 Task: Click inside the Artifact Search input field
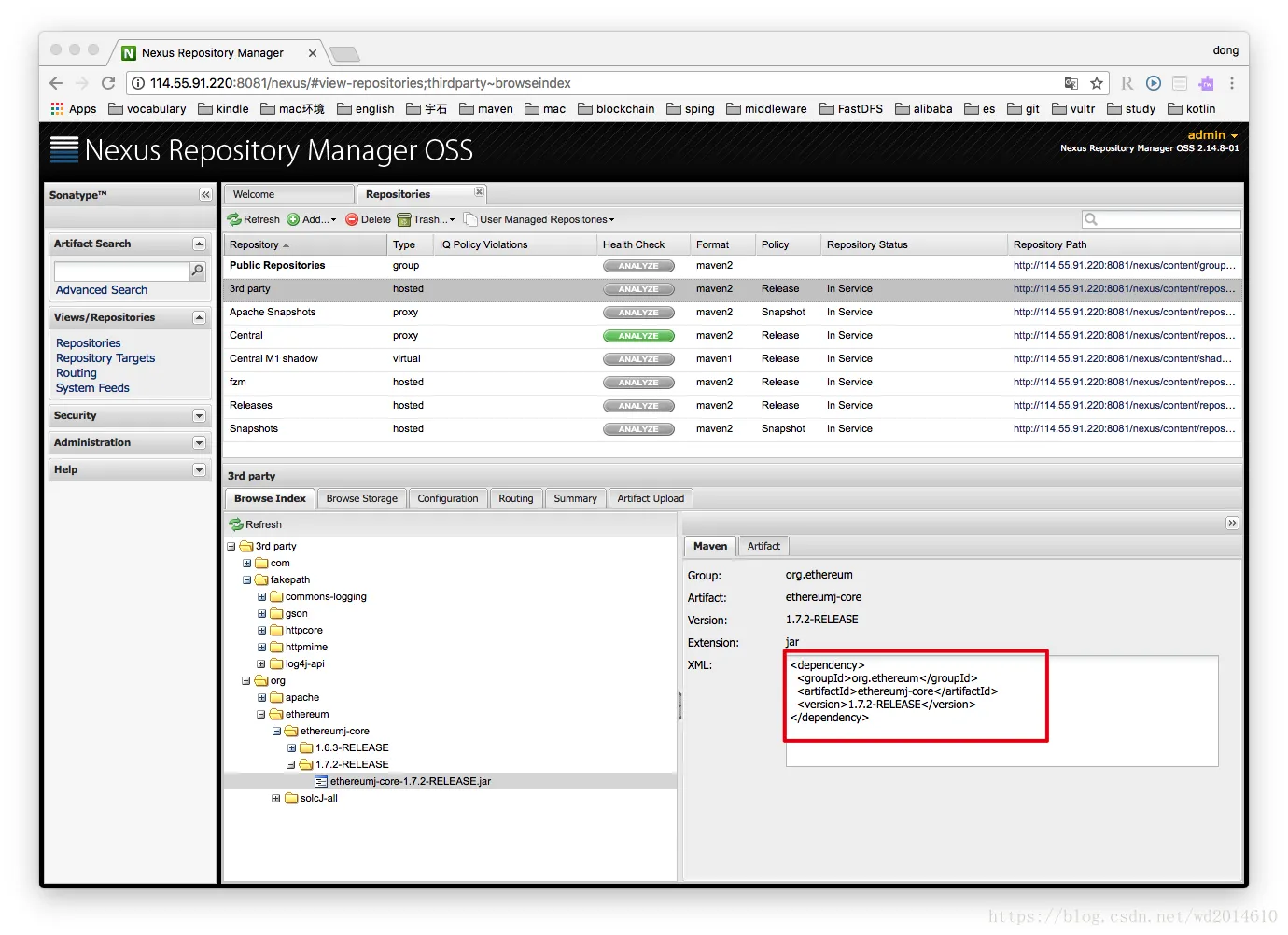coord(122,272)
